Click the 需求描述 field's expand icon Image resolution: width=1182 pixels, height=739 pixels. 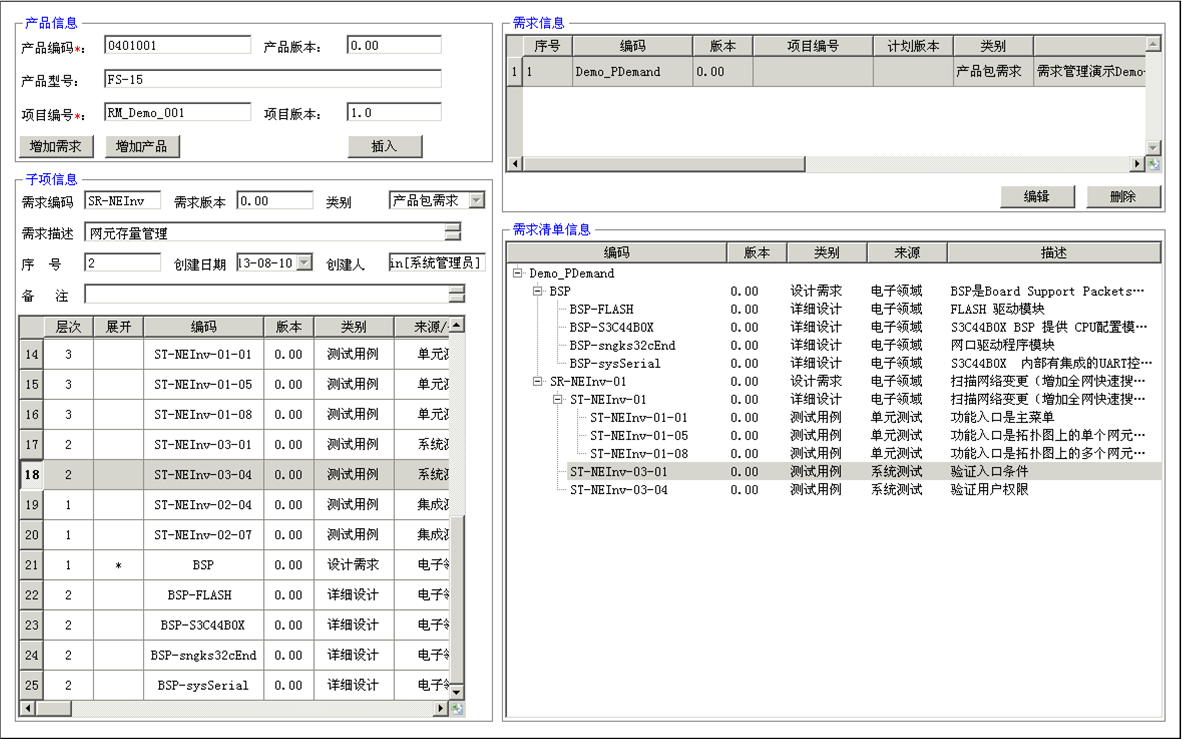(454, 232)
